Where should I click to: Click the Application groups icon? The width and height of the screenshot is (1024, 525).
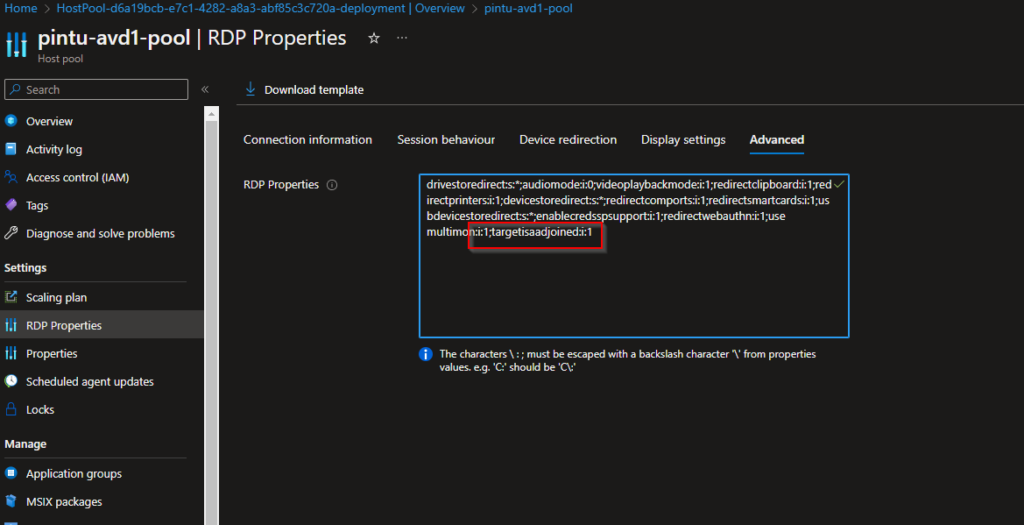tap(10, 473)
